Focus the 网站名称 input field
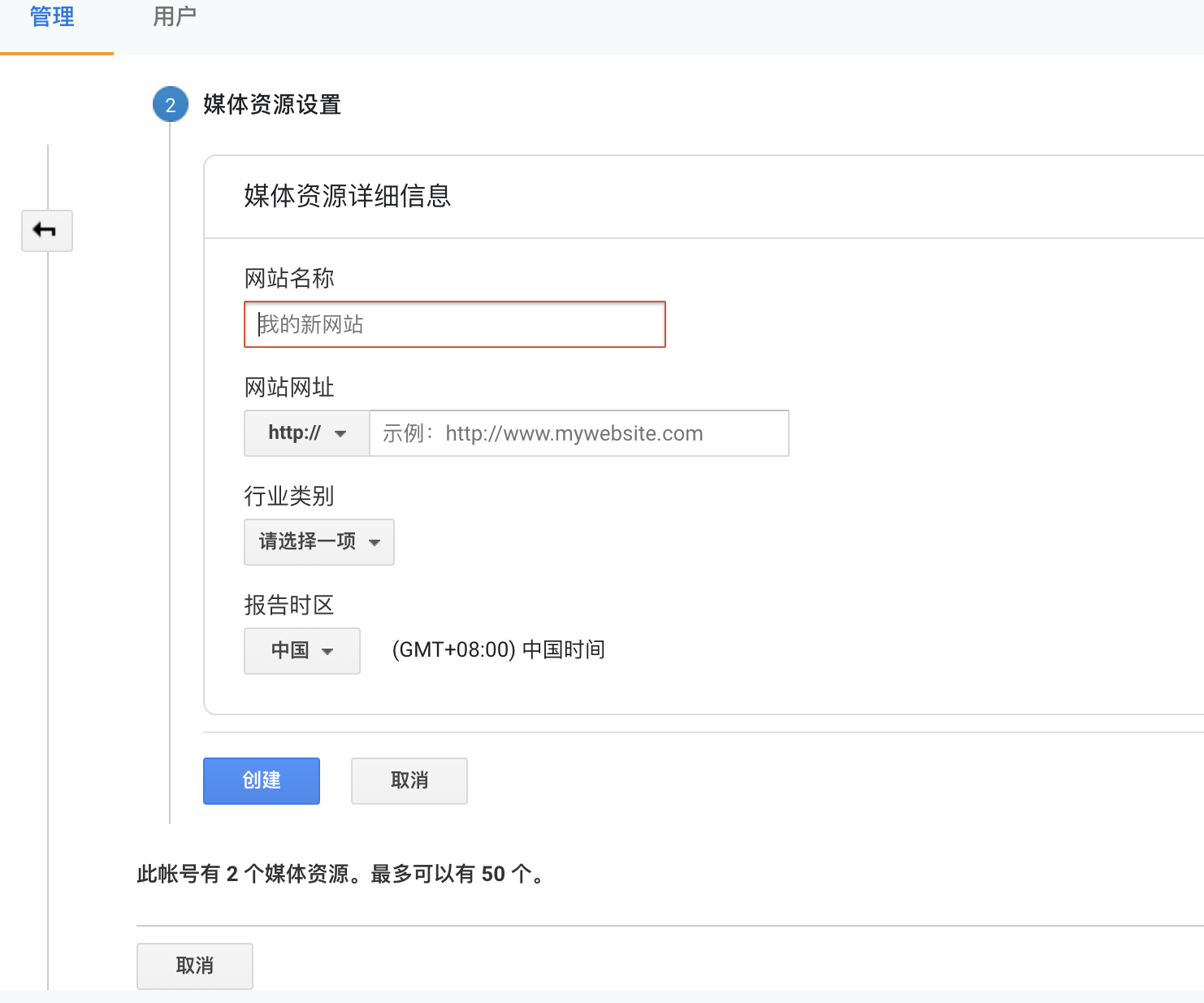Image resolution: width=1204 pixels, height=1003 pixels. (x=455, y=324)
